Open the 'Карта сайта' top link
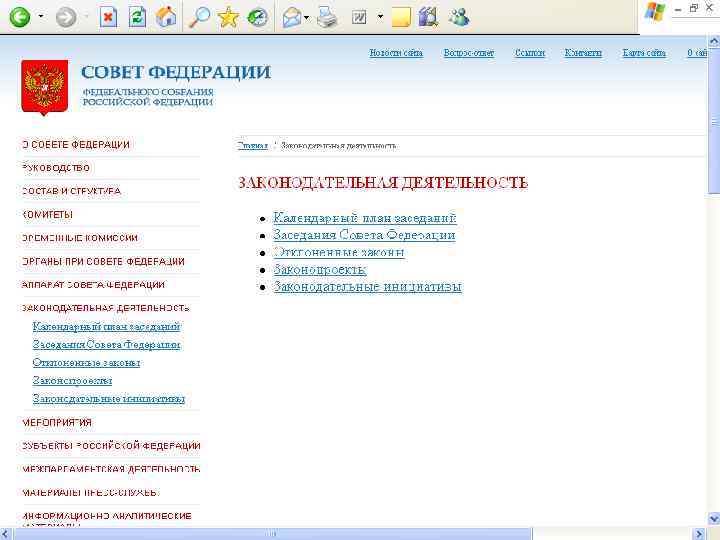 click(644, 53)
